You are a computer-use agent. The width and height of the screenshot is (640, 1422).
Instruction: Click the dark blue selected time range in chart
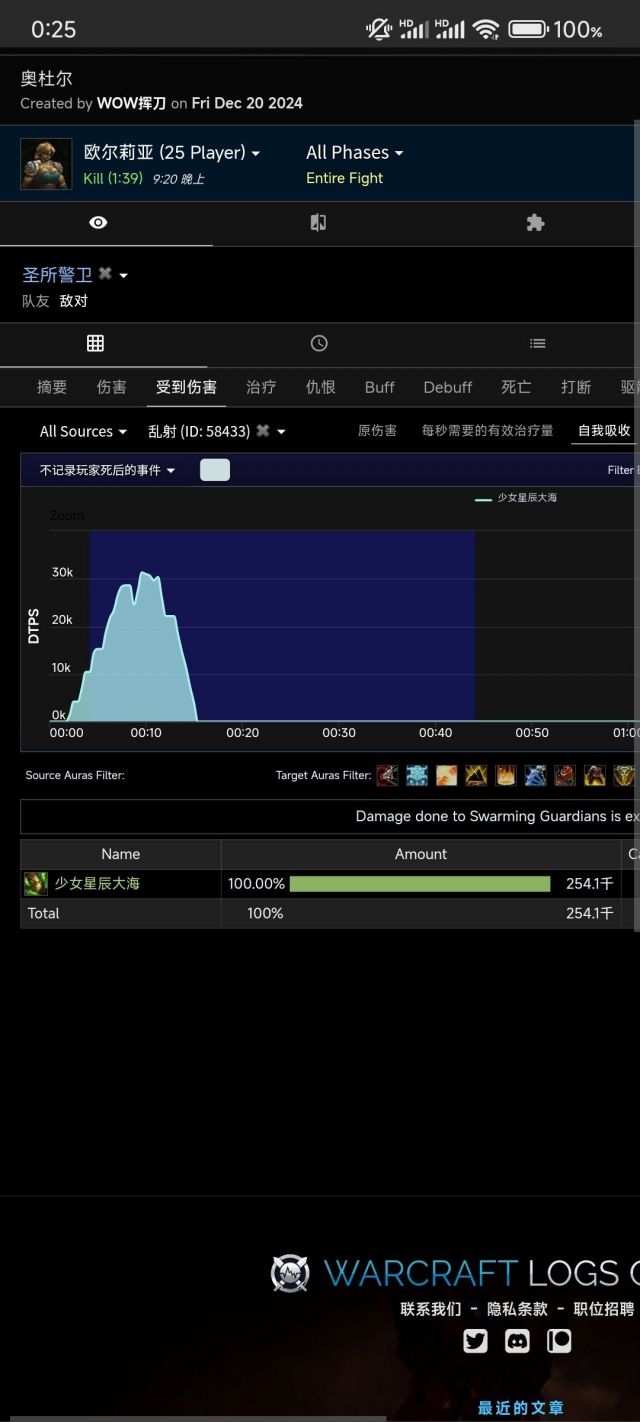coord(282,625)
